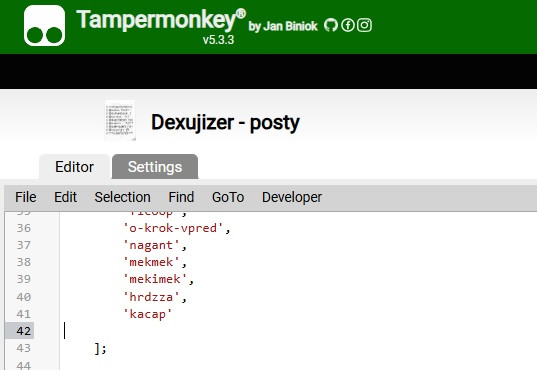Open the Find menu
Screen dimensions: 537x370
(x=181, y=197)
